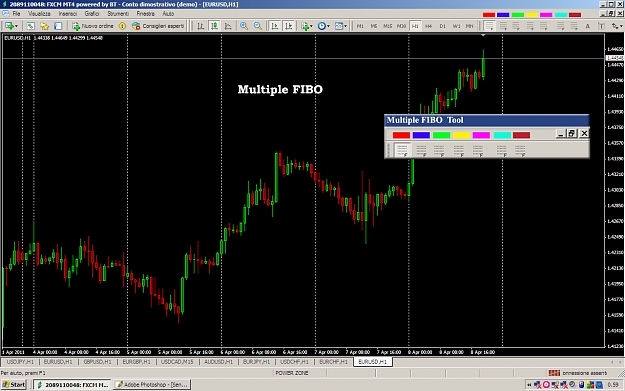Image resolution: width=625 pixels, height=391 pixels.
Task: Zoom out the chart with magnifier minus
Action: tap(258, 26)
